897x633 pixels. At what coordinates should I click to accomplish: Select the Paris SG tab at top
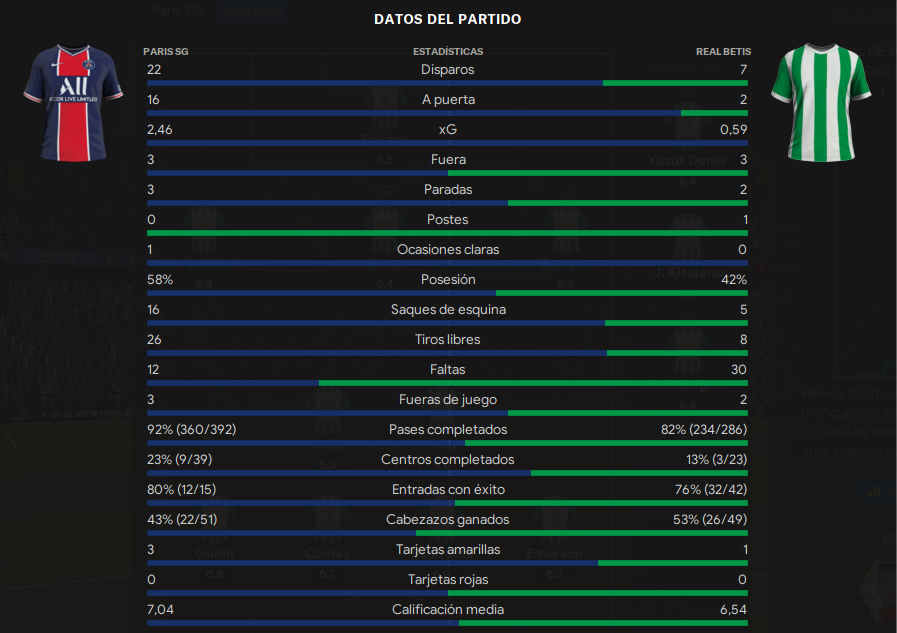coord(177,10)
